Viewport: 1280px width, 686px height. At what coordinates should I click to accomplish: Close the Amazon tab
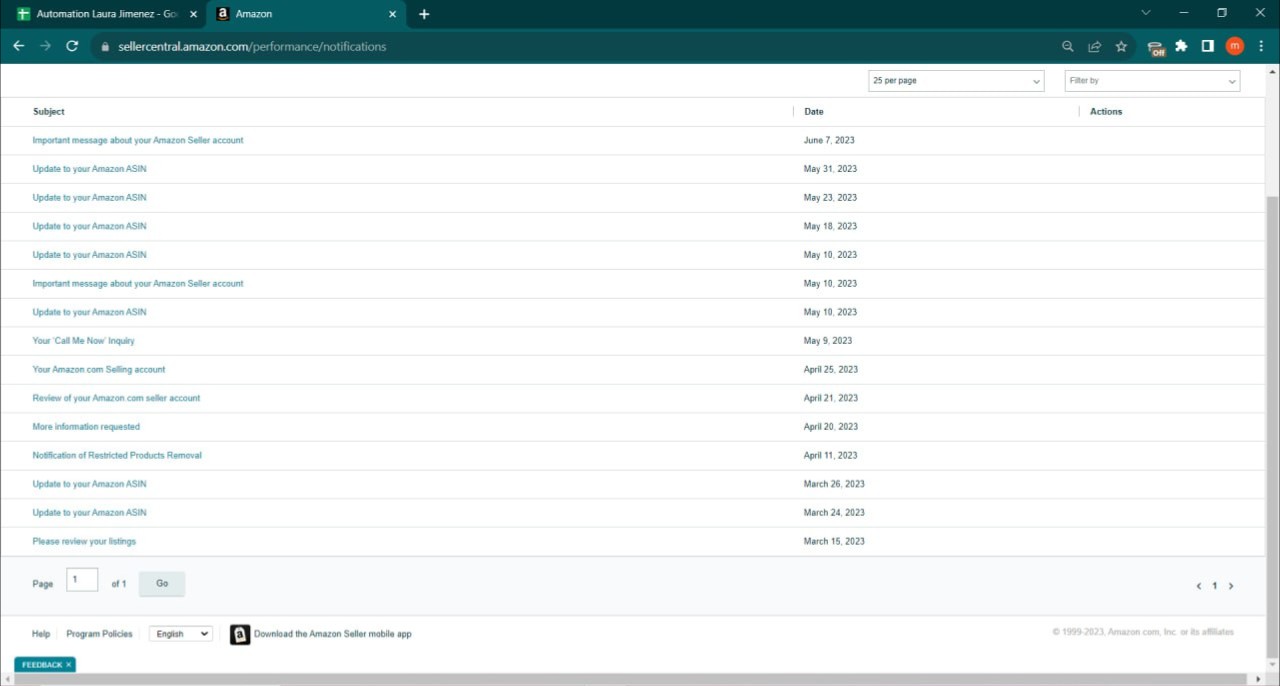392,14
